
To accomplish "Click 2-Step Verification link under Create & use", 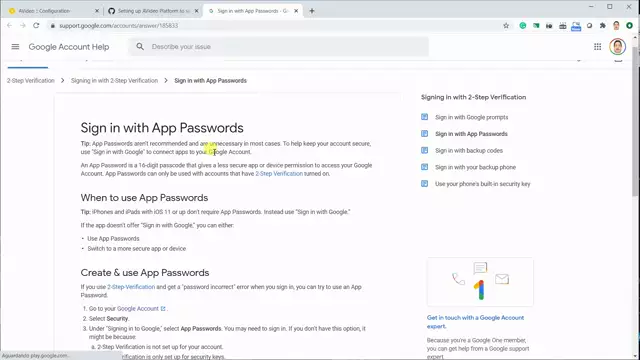I will click(x=131, y=287).
